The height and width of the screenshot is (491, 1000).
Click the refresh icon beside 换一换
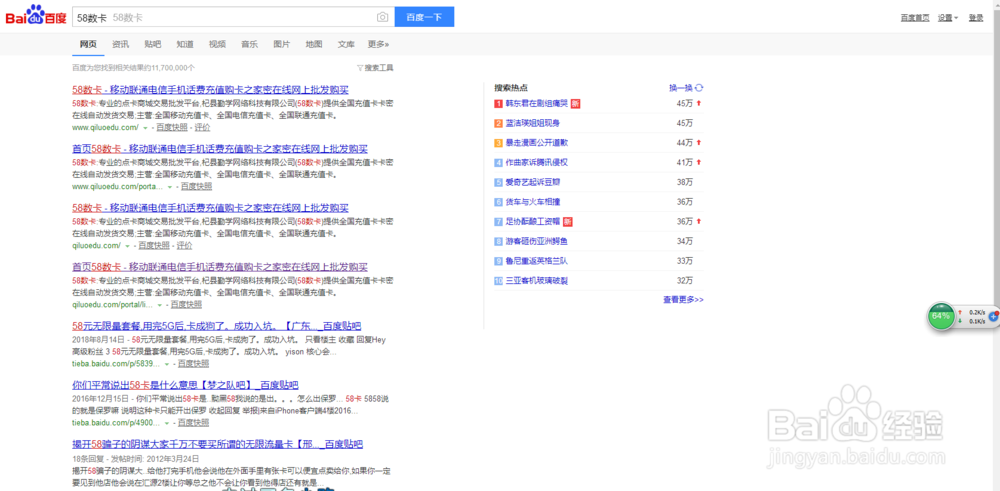click(x=699, y=88)
